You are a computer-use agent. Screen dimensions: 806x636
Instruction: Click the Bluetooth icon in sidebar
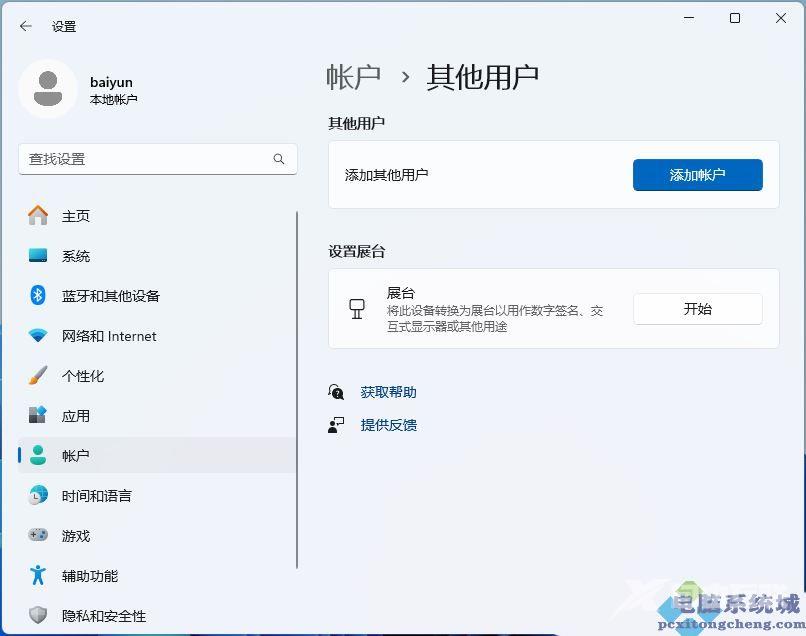click(38, 295)
